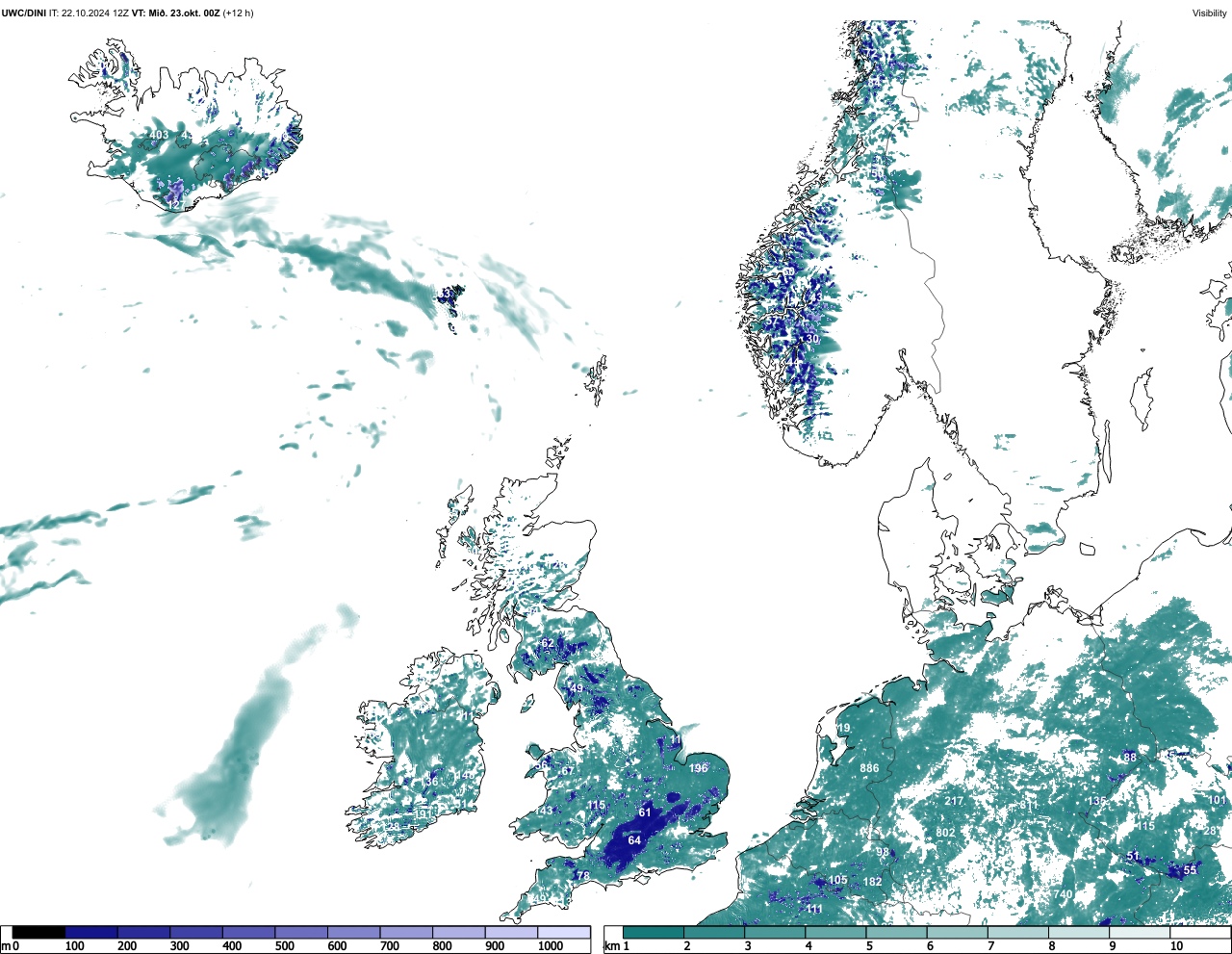Click the '281' value at the right edge
The width and height of the screenshot is (1232, 954).
(x=1212, y=832)
